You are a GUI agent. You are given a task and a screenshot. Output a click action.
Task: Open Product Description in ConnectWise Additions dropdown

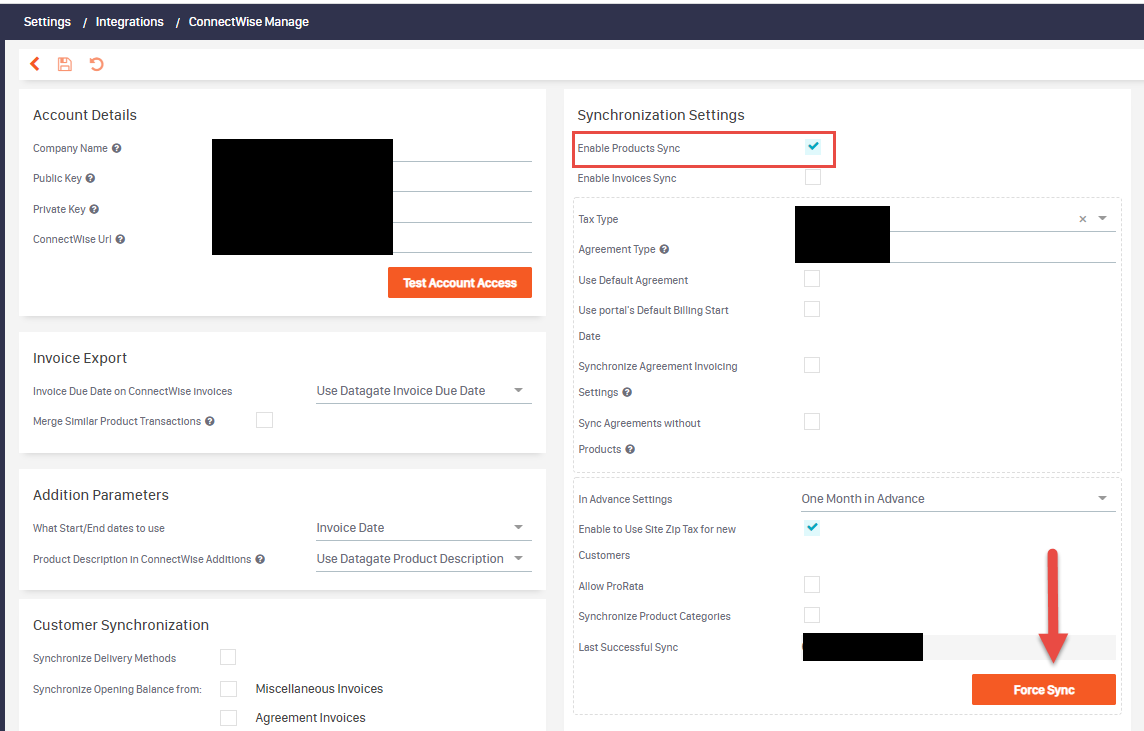423,559
